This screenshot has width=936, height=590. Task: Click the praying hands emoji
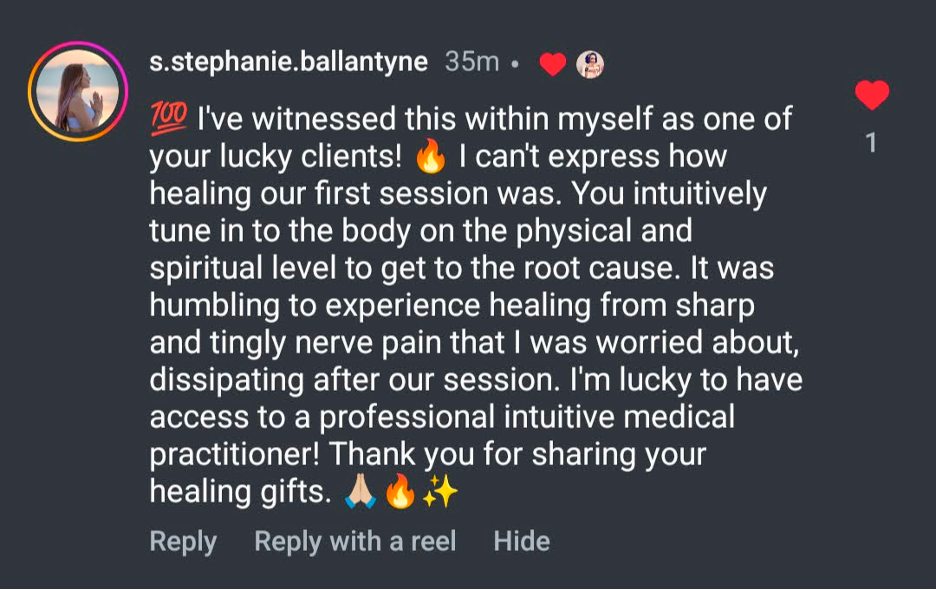(360, 492)
